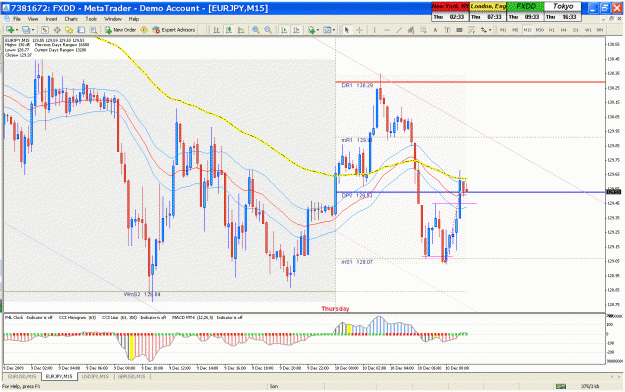The width and height of the screenshot is (625, 392).
Task: Open the Window menu
Action: pyautogui.click(x=113, y=19)
